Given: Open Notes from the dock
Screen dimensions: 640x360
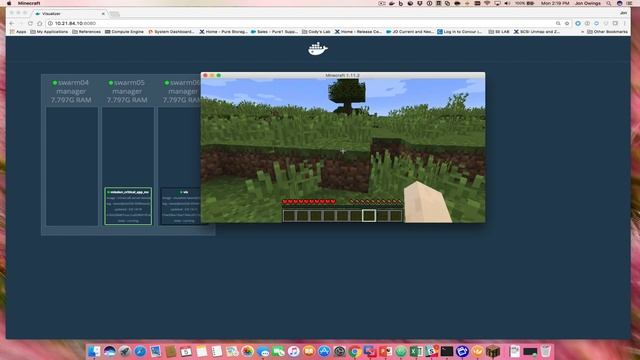Looking at the screenshot, I should (x=202, y=351).
